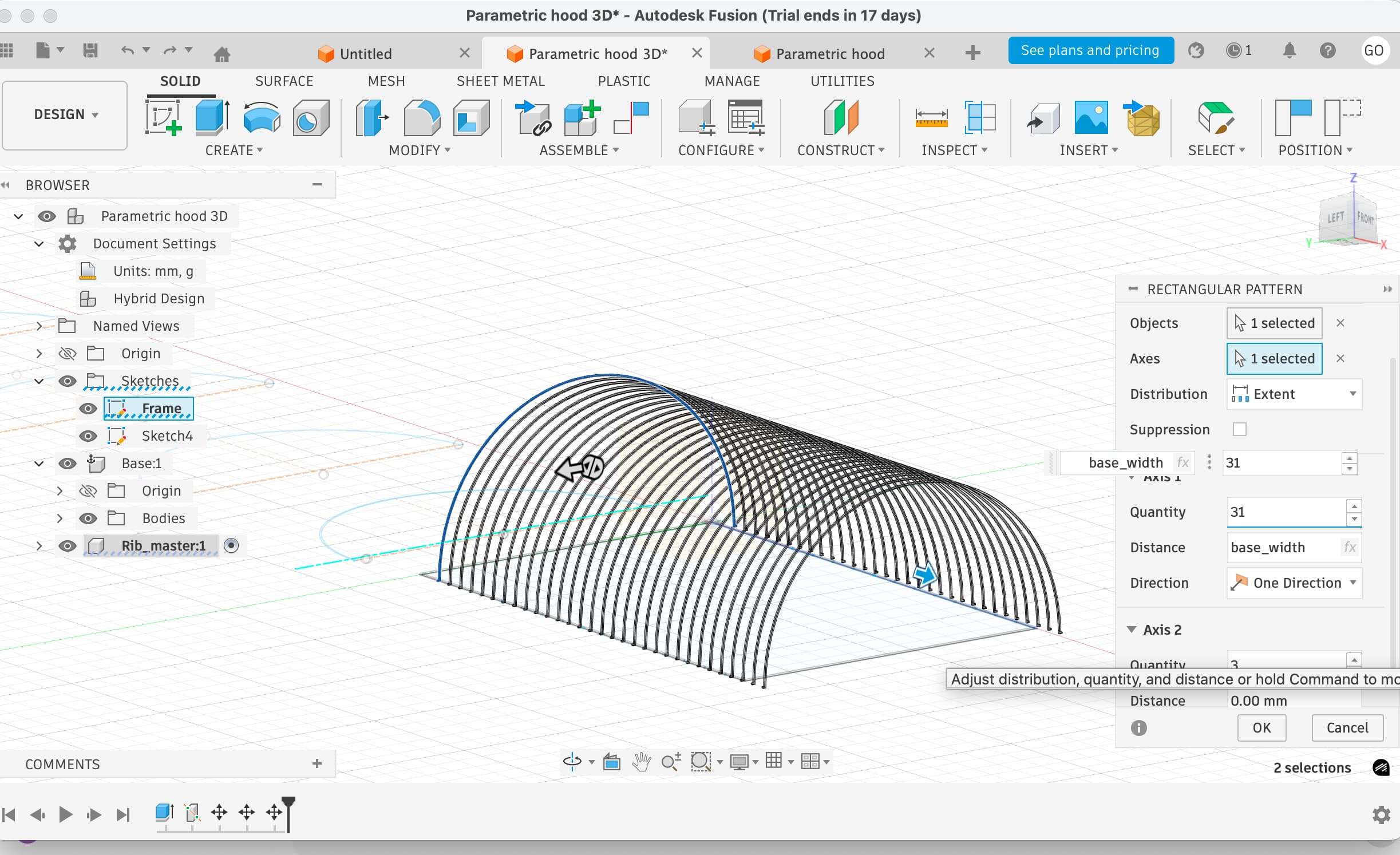
Task: Activate the Rib_master:1 component radio button
Action: (231, 545)
